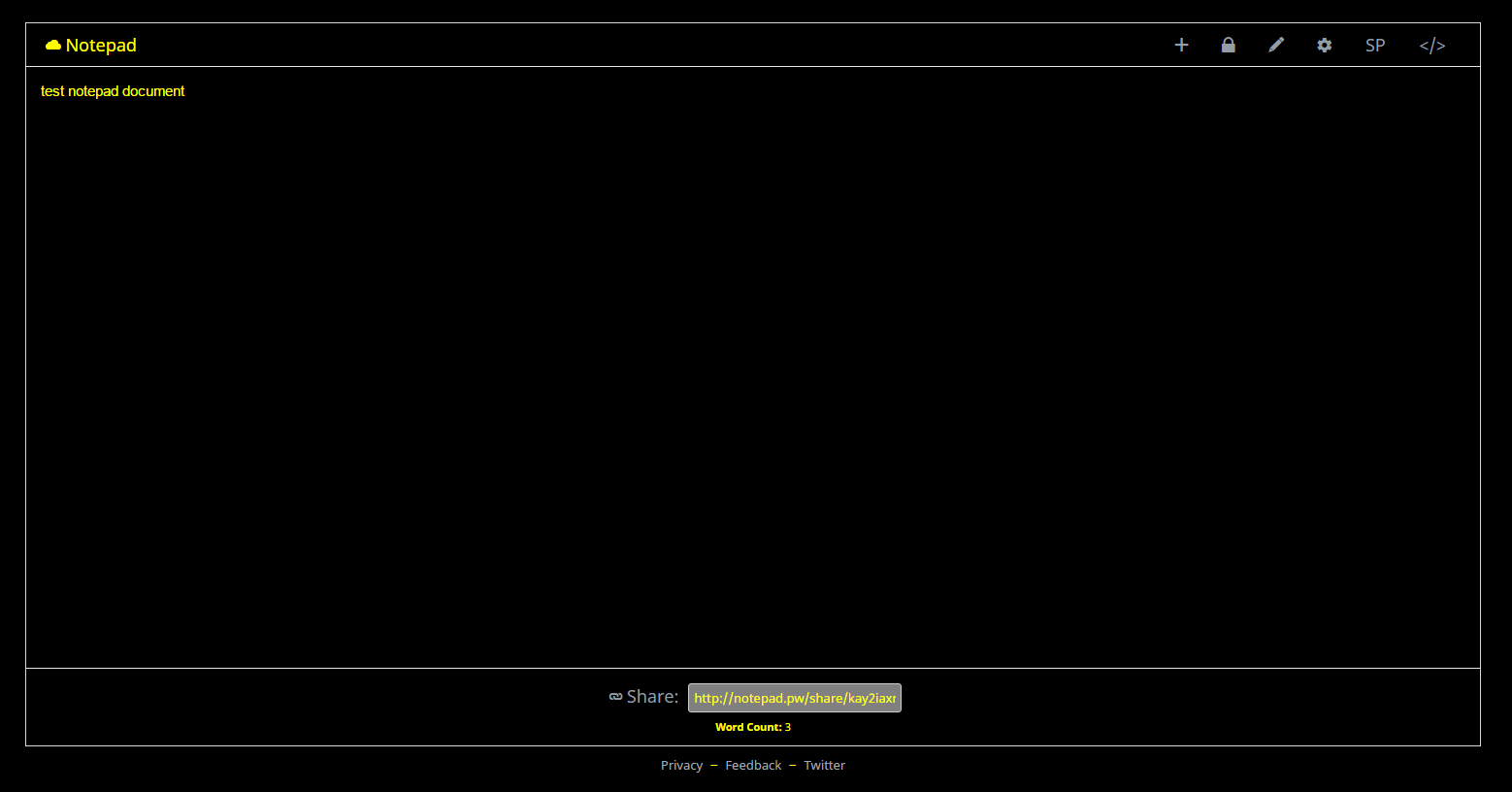Click the SP spell-check icon
Viewport: 1512px width, 792px height.
click(1374, 45)
